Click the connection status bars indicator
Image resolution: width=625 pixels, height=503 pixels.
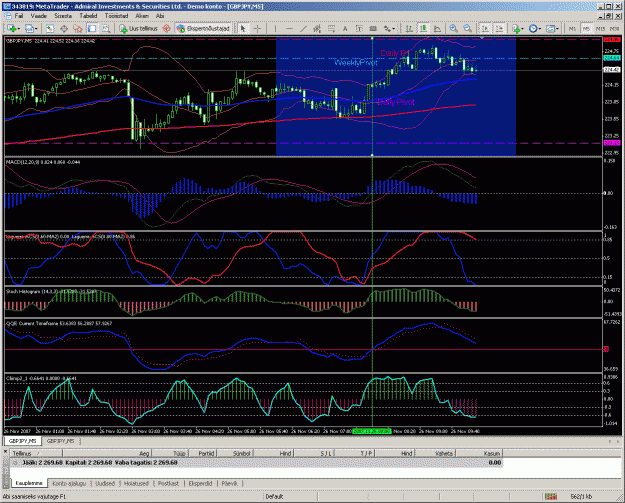point(551,497)
